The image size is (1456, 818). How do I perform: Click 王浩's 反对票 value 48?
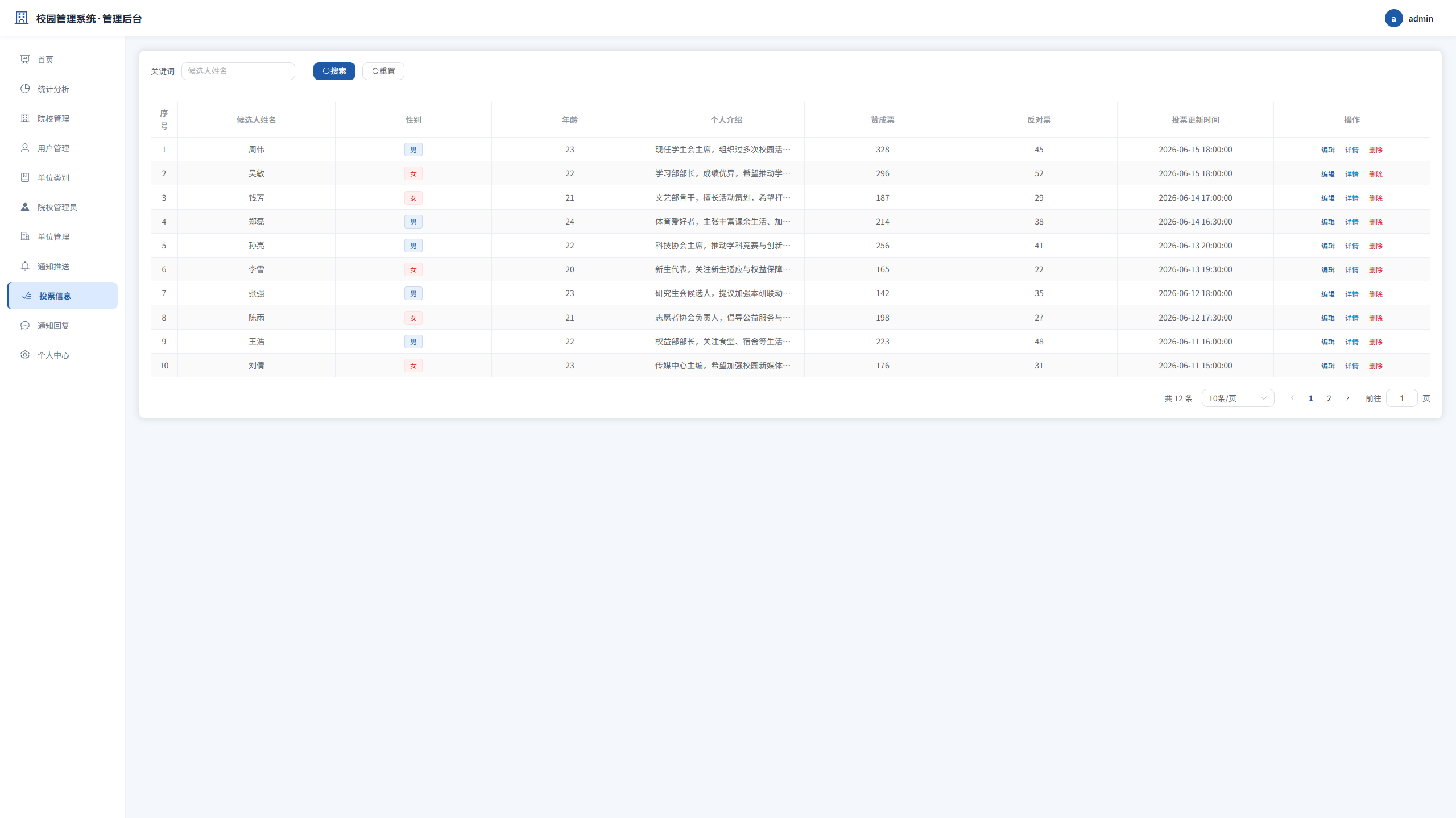1039,342
